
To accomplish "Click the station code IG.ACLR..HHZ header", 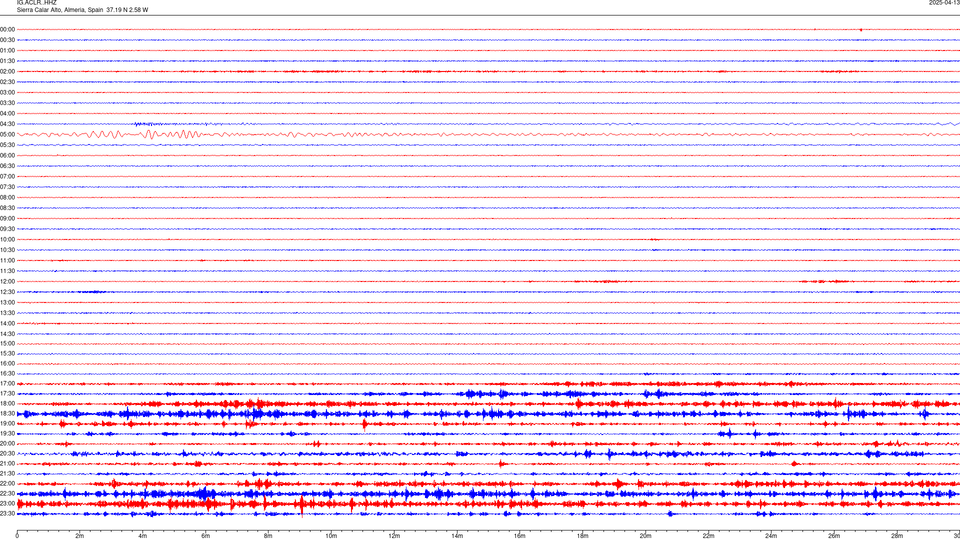I will pos(36,2).
